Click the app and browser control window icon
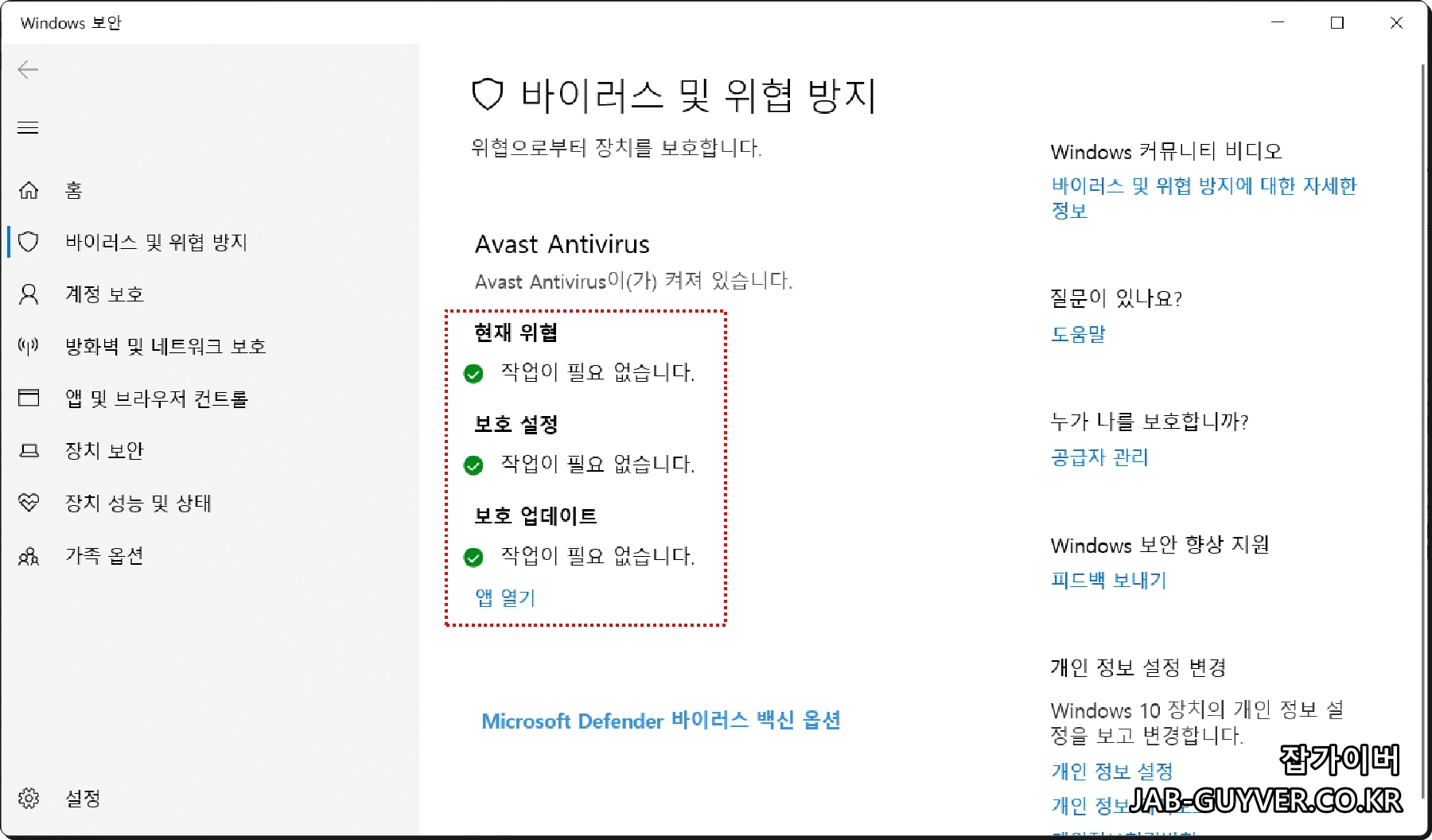 coord(29,398)
